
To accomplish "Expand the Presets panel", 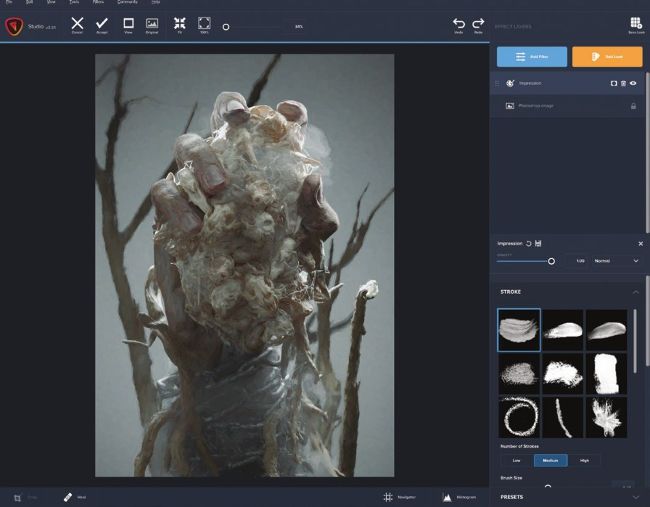I will click(636, 496).
